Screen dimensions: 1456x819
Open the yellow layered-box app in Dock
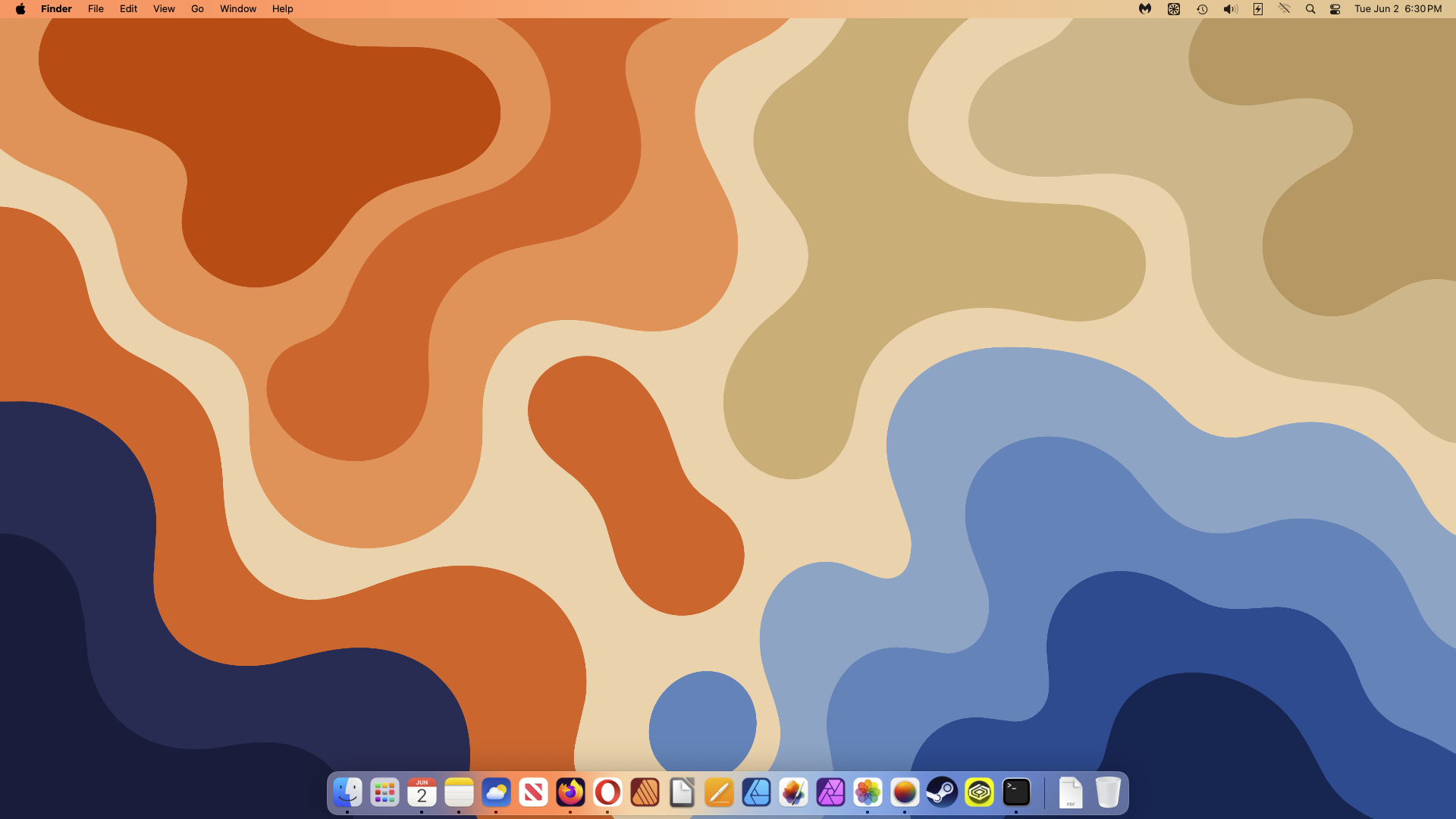coord(980,793)
